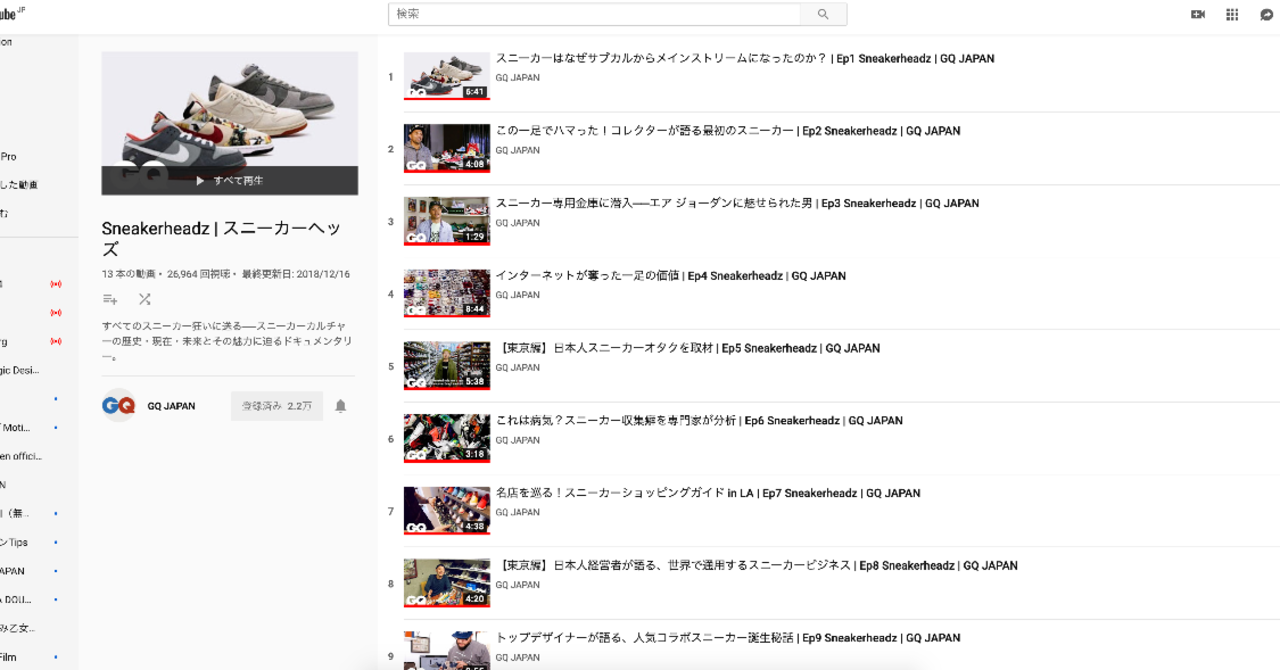Click the search magnifier button
This screenshot has height=670, width=1280.
coord(823,14)
